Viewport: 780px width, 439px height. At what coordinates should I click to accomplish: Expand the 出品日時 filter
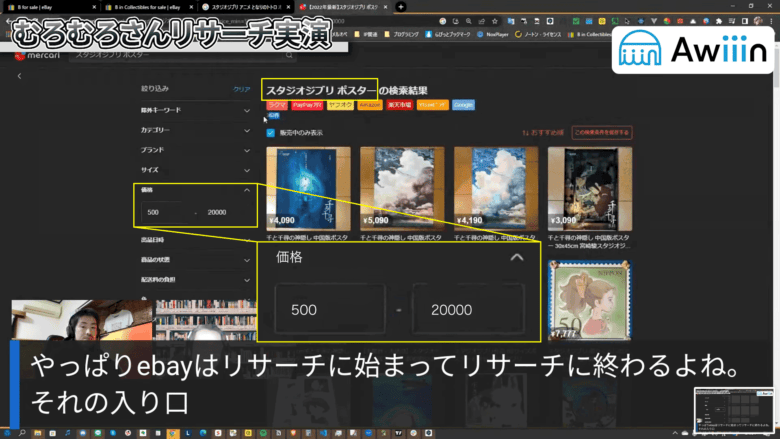tap(195, 240)
